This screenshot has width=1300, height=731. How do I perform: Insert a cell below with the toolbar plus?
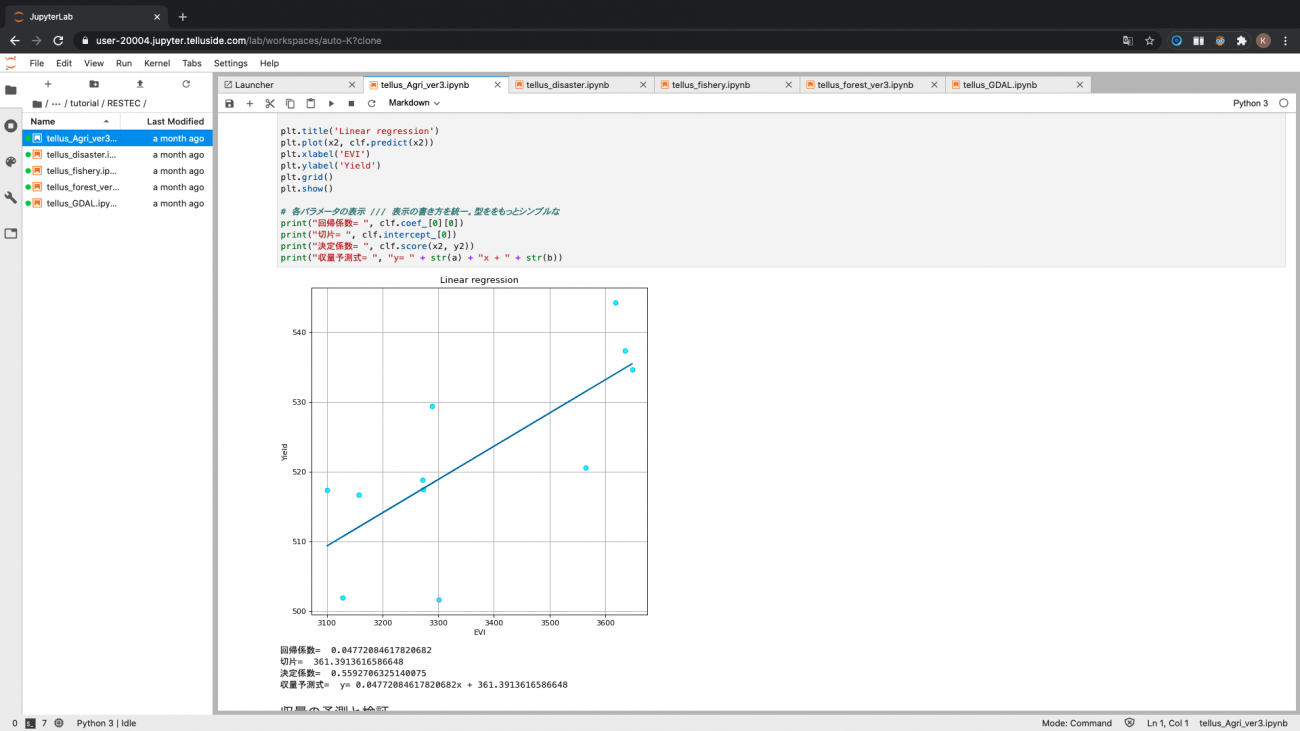pos(250,103)
